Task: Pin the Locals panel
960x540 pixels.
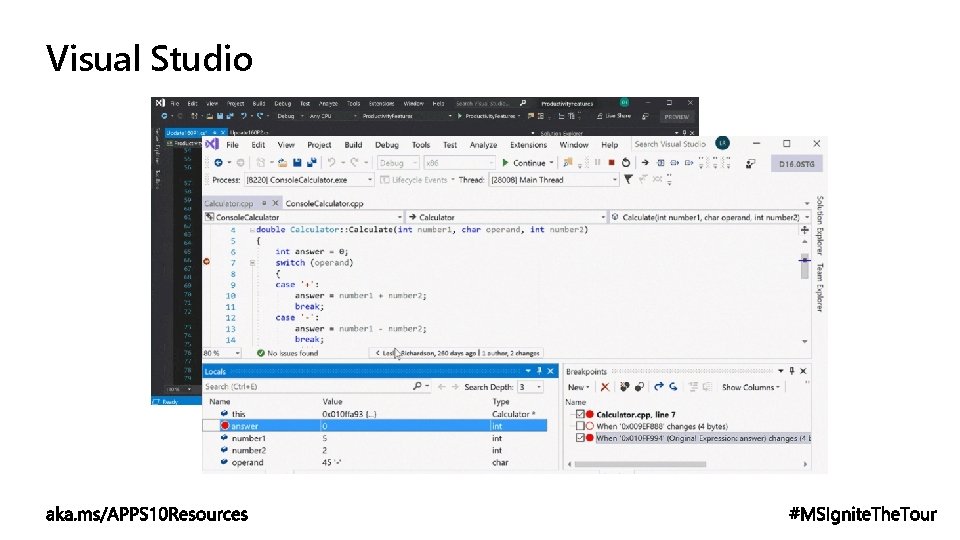Action: coord(539,371)
